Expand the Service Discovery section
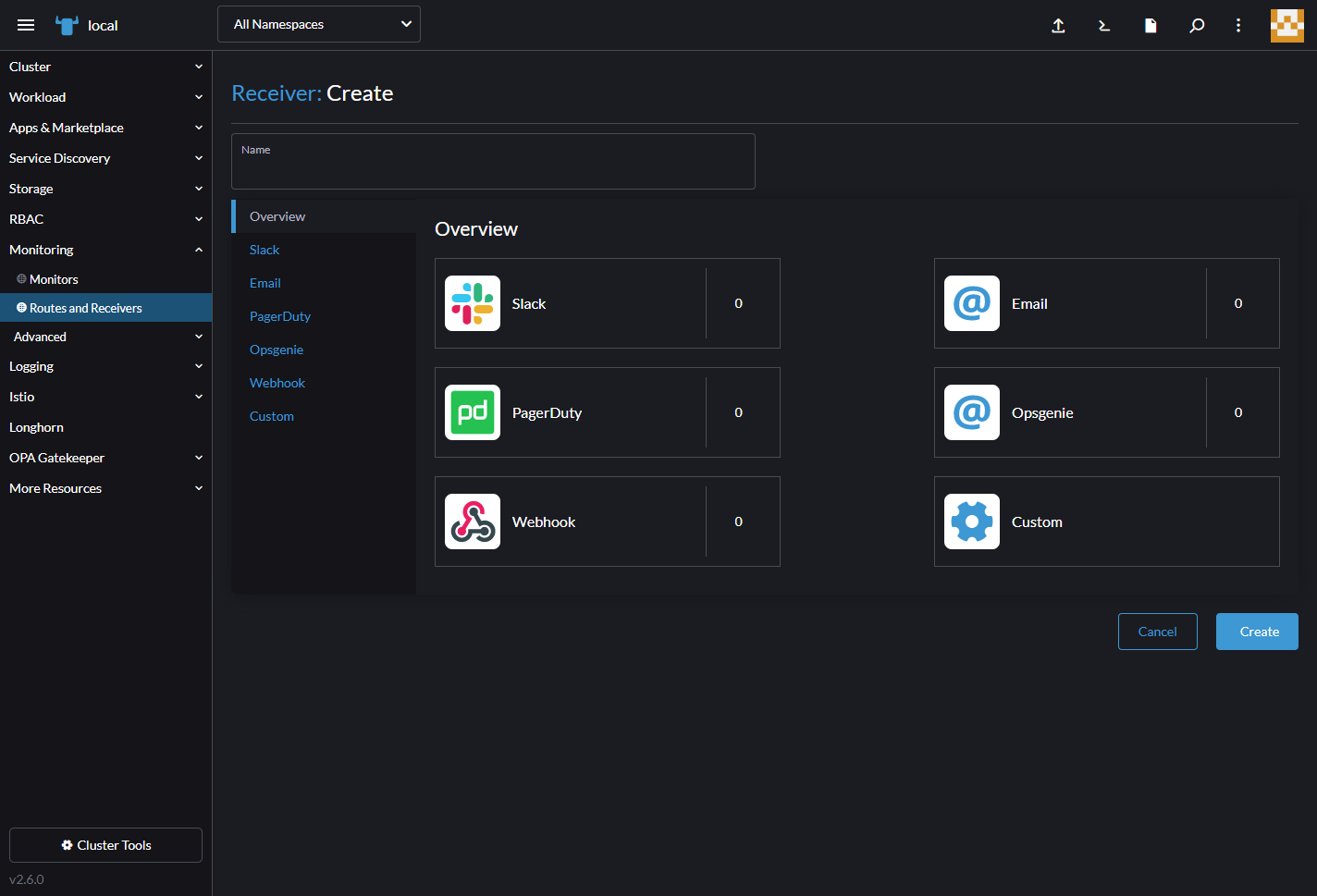 [105, 158]
